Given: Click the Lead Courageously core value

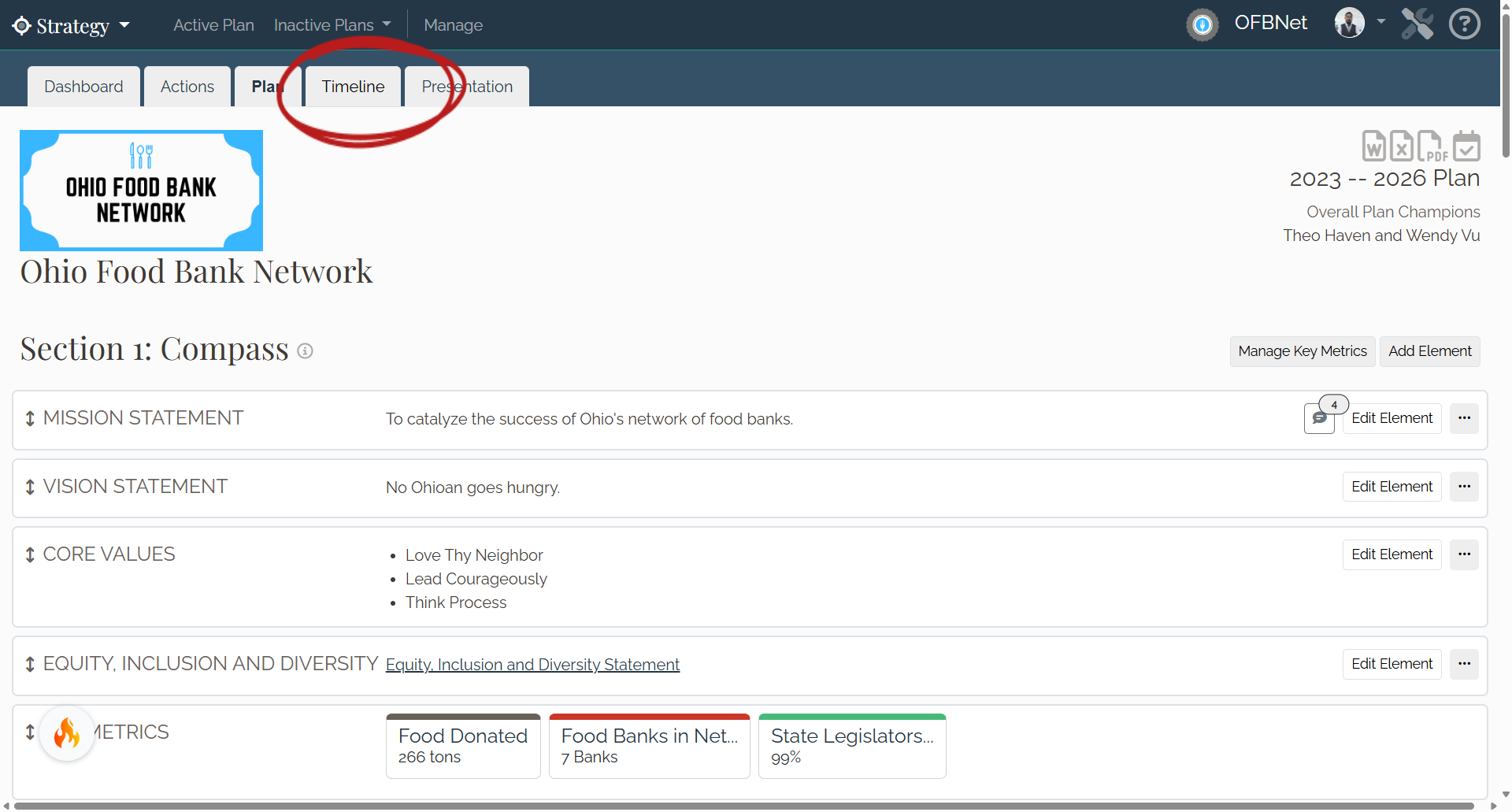Looking at the screenshot, I should (476, 579).
